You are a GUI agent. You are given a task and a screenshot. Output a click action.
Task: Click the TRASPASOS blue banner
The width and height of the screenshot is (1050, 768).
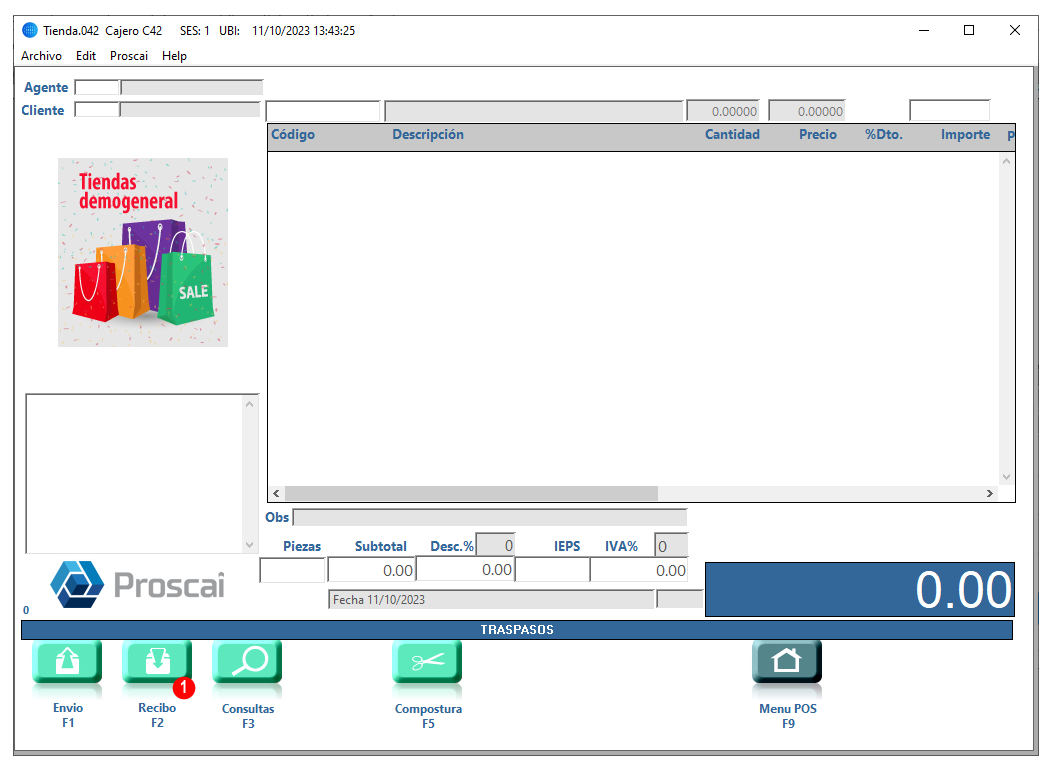pyautogui.click(x=516, y=630)
